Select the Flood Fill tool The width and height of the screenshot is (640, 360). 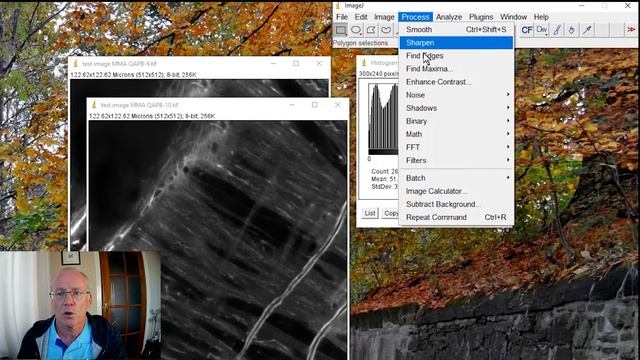click(x=572, y=30)
